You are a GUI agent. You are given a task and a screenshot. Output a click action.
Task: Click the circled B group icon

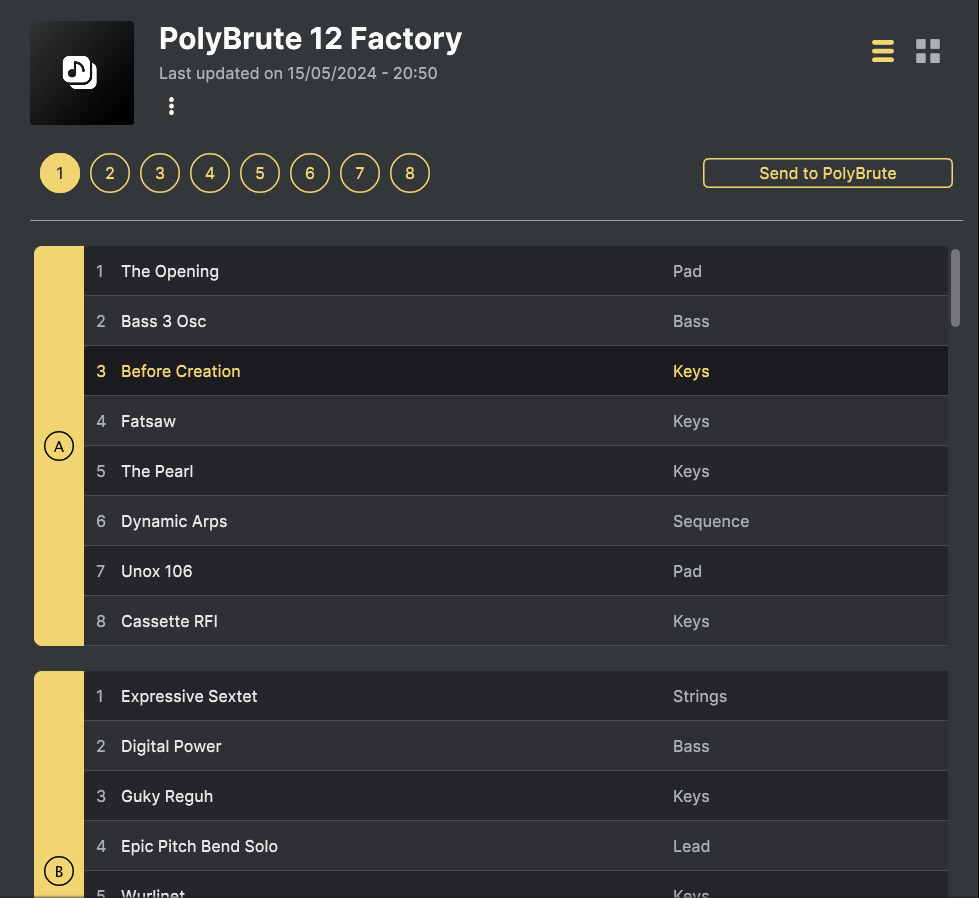point(59,871)
